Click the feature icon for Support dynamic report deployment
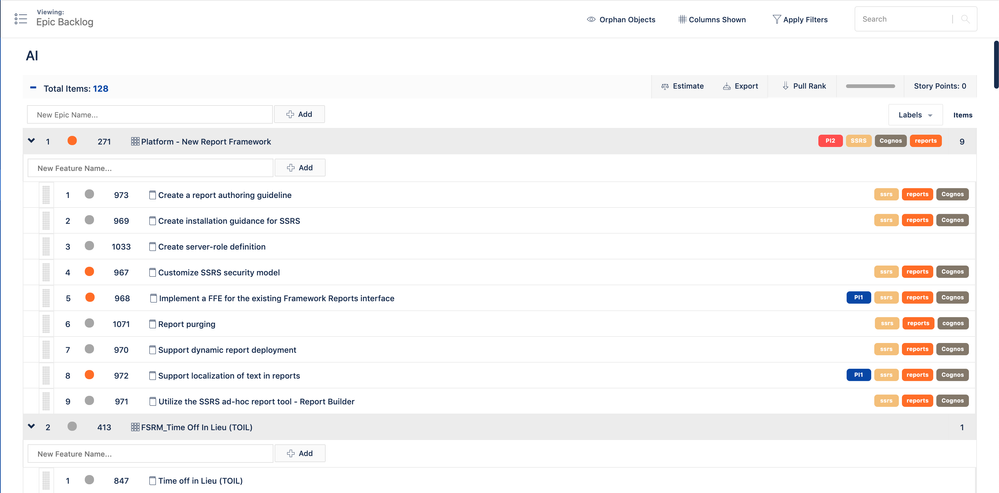 click(152, 350)
